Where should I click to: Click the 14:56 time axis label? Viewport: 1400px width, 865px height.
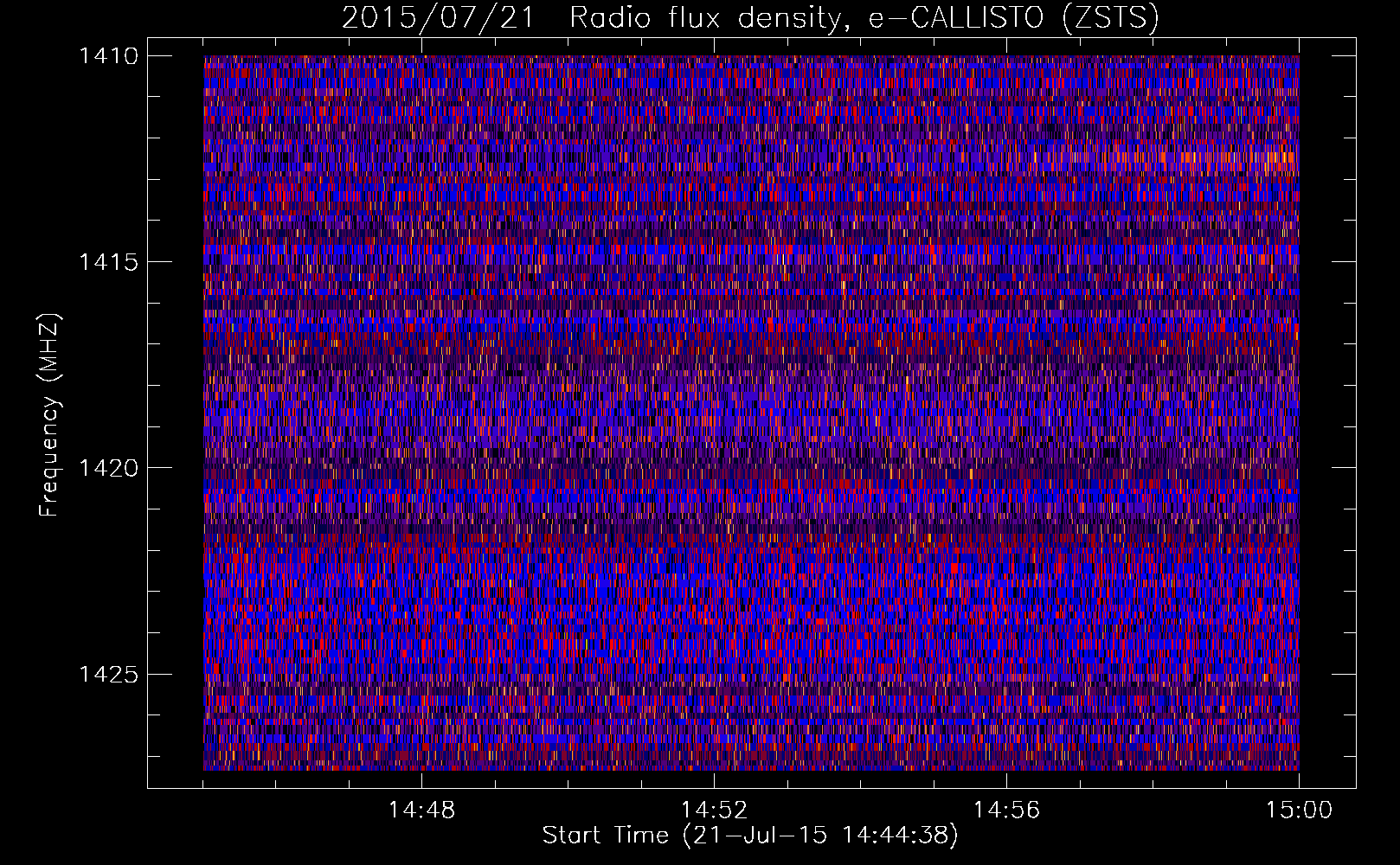(1006, 811)
